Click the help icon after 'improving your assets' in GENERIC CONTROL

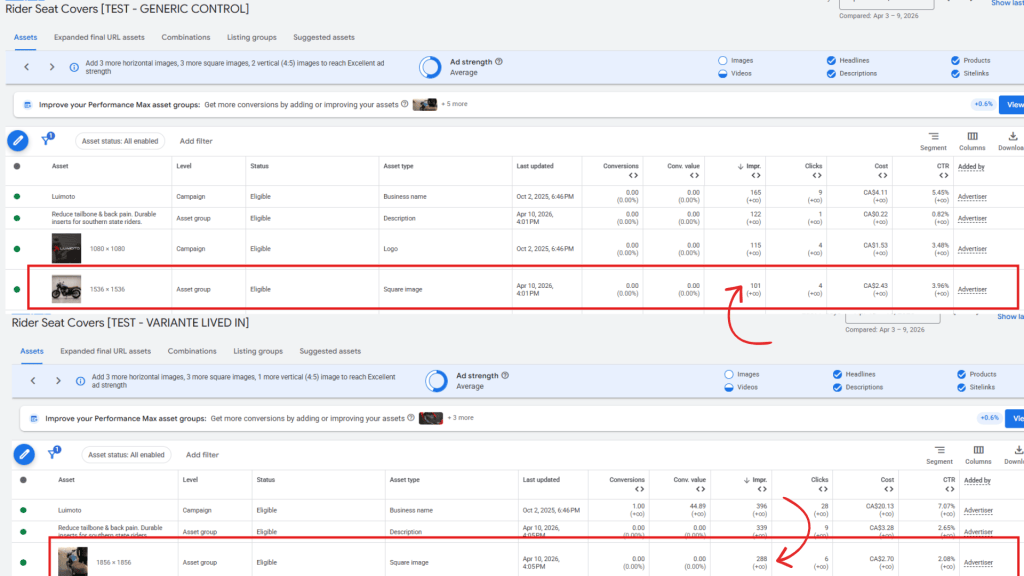(404, 104)
